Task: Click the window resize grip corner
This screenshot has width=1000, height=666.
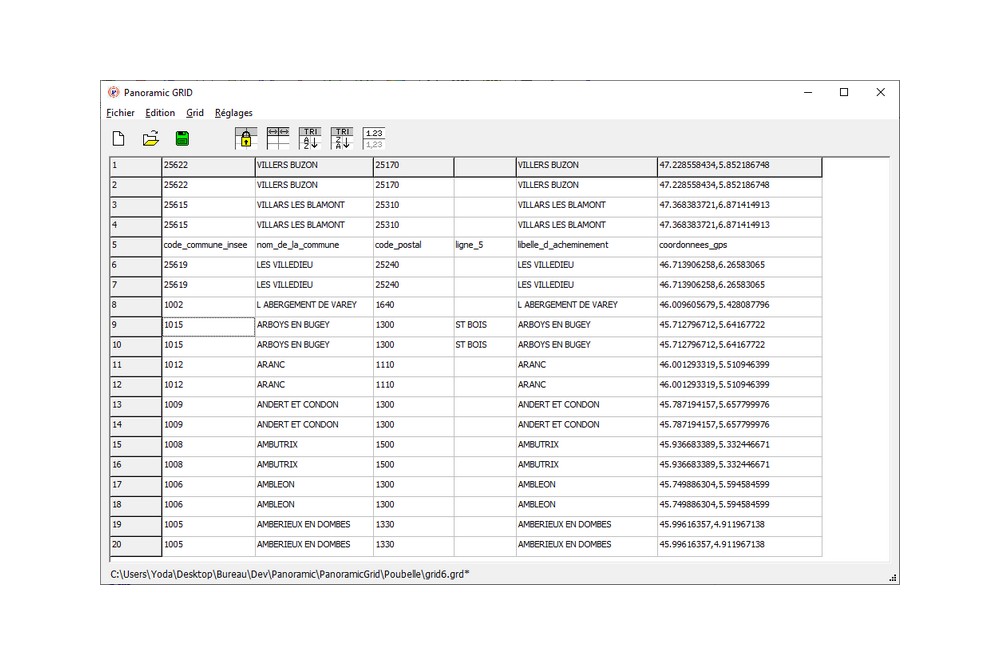Action: pos(893,578)
